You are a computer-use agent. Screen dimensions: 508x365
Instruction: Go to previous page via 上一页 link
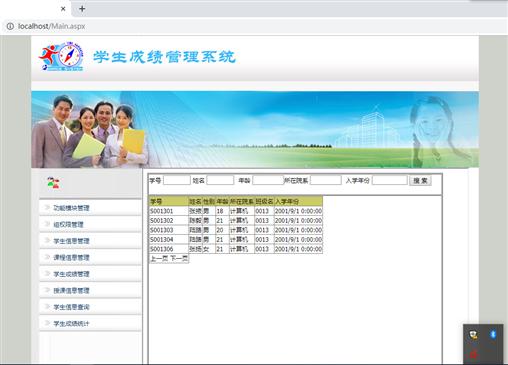(159, 259)
